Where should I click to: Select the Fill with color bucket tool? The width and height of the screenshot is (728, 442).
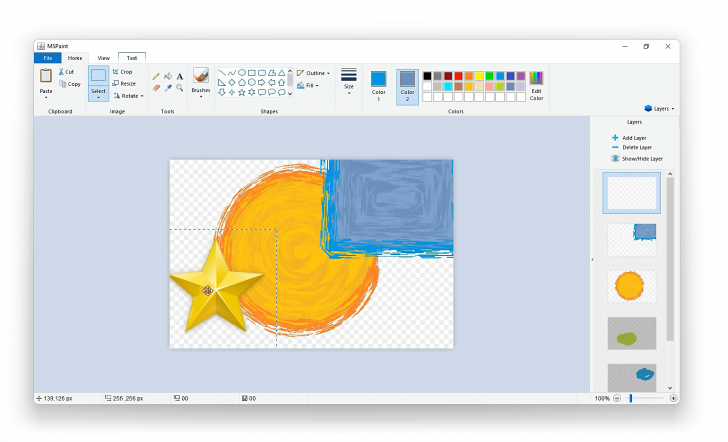click(168, 76)
